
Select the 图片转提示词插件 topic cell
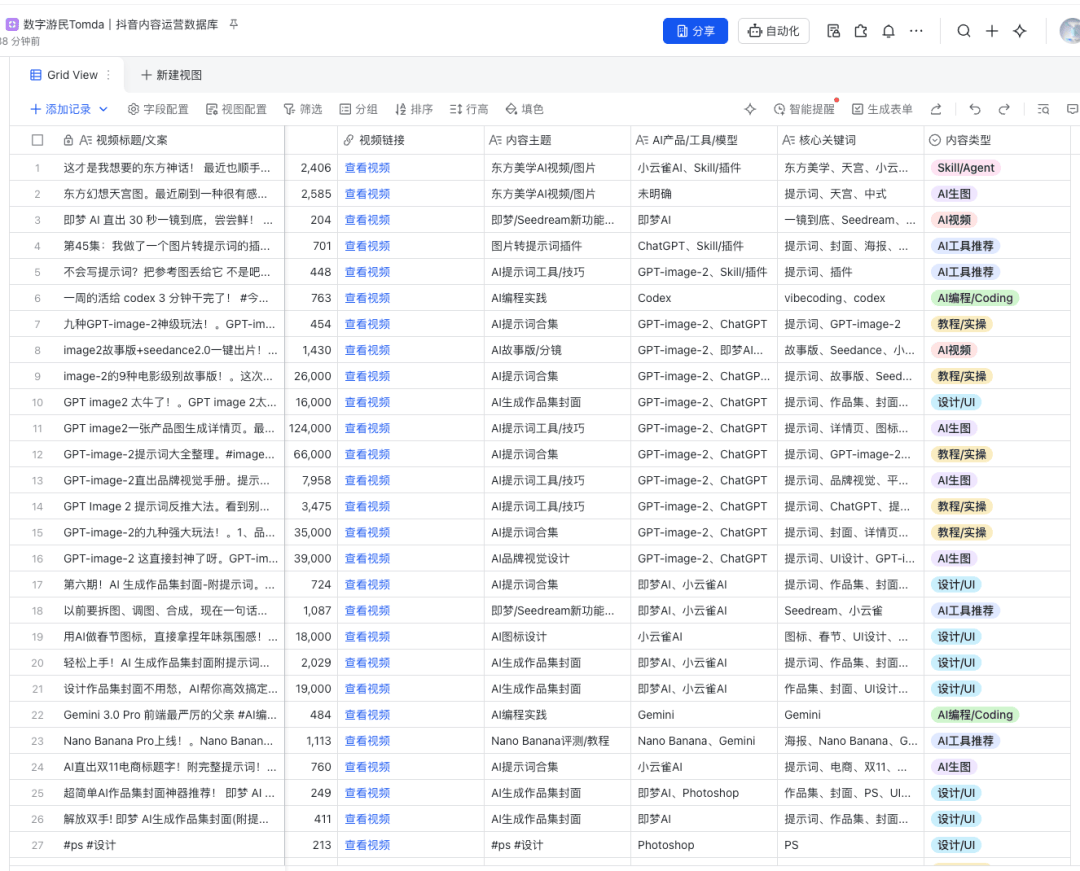[557, 246]
